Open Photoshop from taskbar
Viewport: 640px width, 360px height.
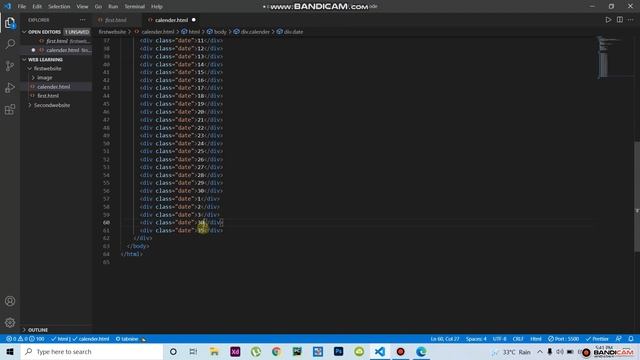point(338,351)
